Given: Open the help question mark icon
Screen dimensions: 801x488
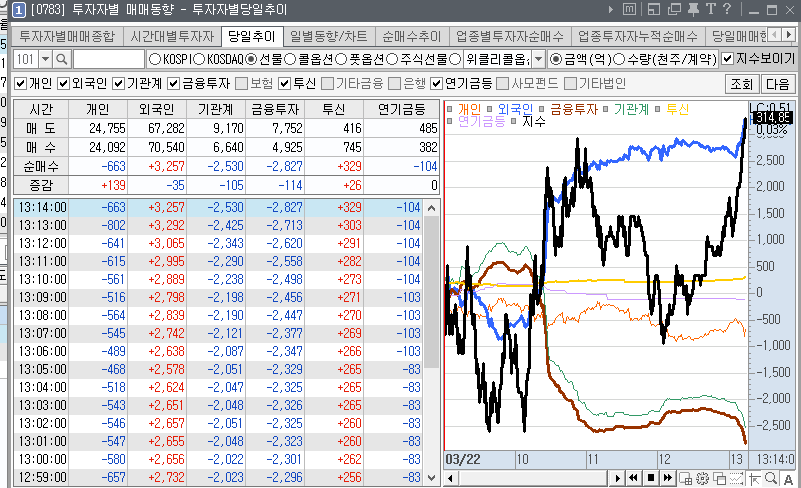Looking at the screenshot, I should click(726, 10).
